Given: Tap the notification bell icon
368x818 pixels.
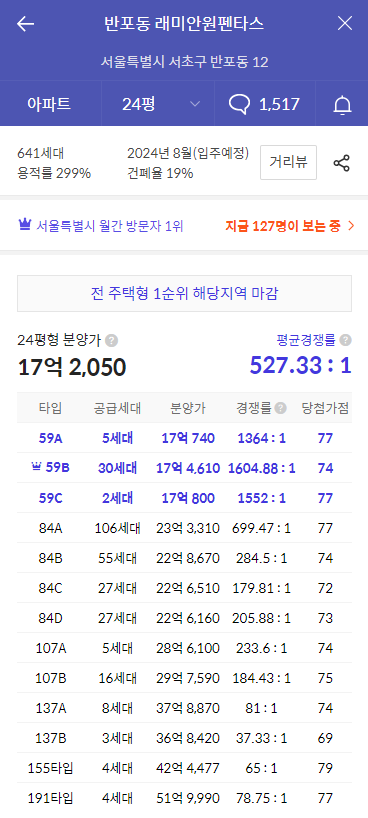Looking at the screenshot, I should 342,104.
